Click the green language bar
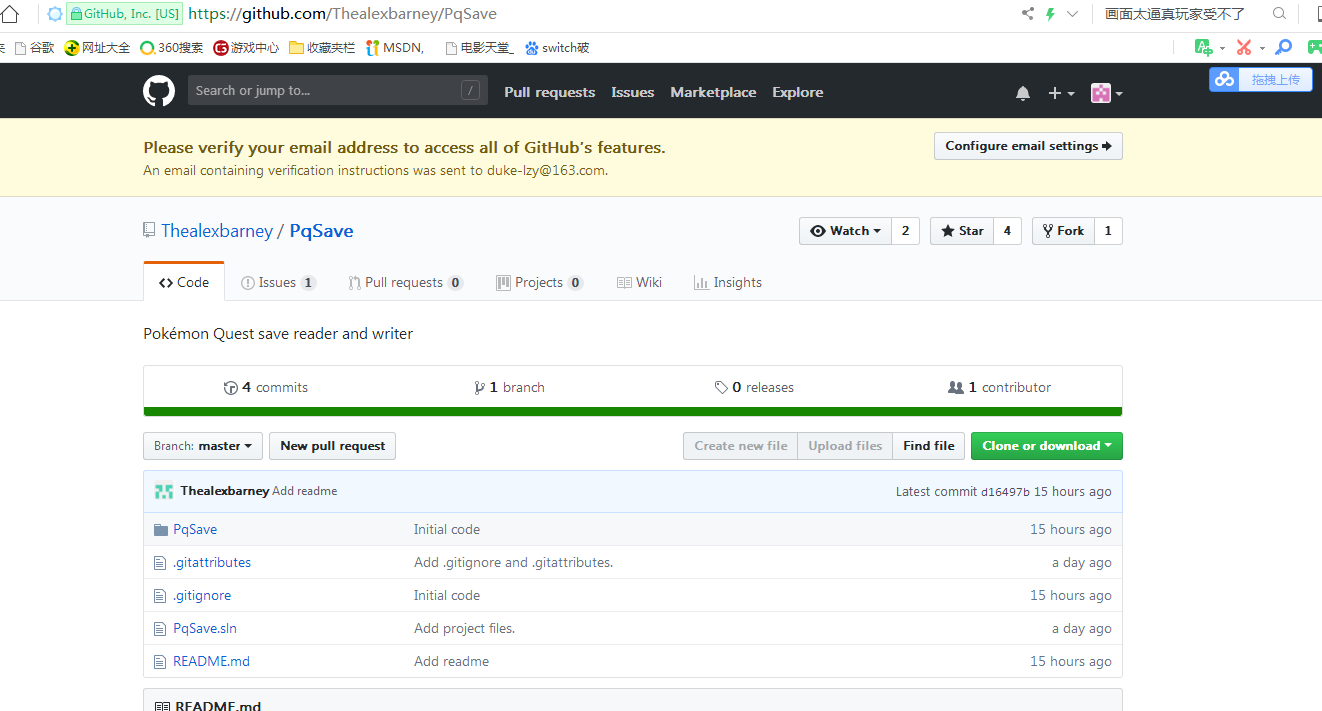This screenshot has width=1322, height=711. tap(633, 411)
